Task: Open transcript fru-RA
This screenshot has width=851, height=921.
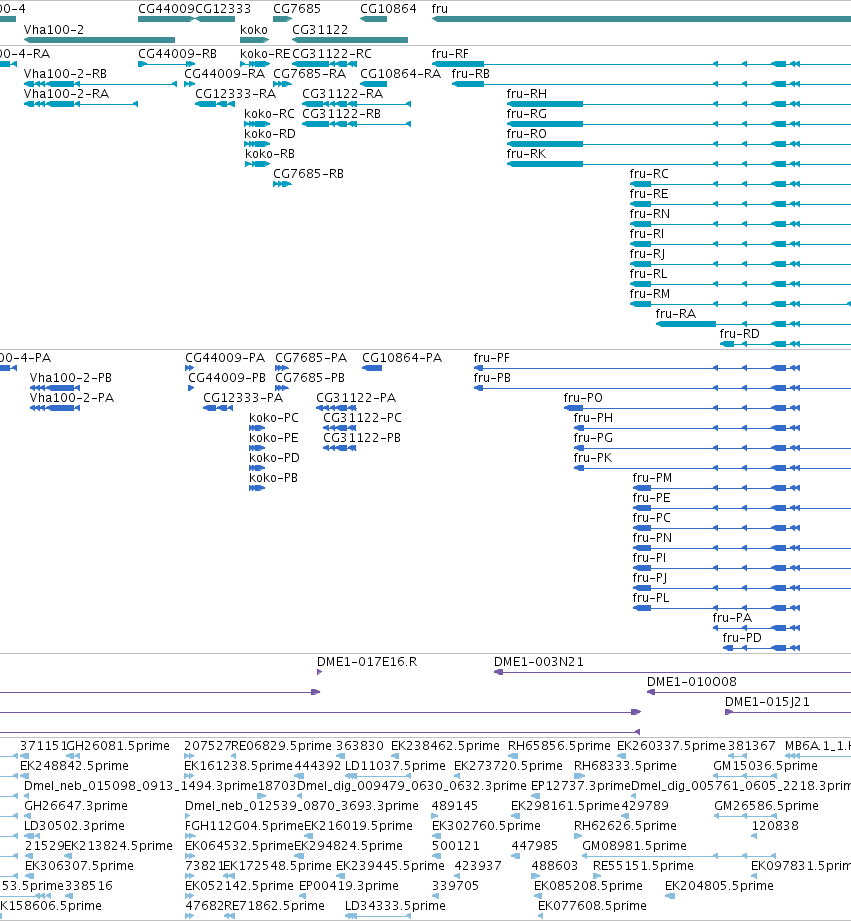Action: pos(675,314)
